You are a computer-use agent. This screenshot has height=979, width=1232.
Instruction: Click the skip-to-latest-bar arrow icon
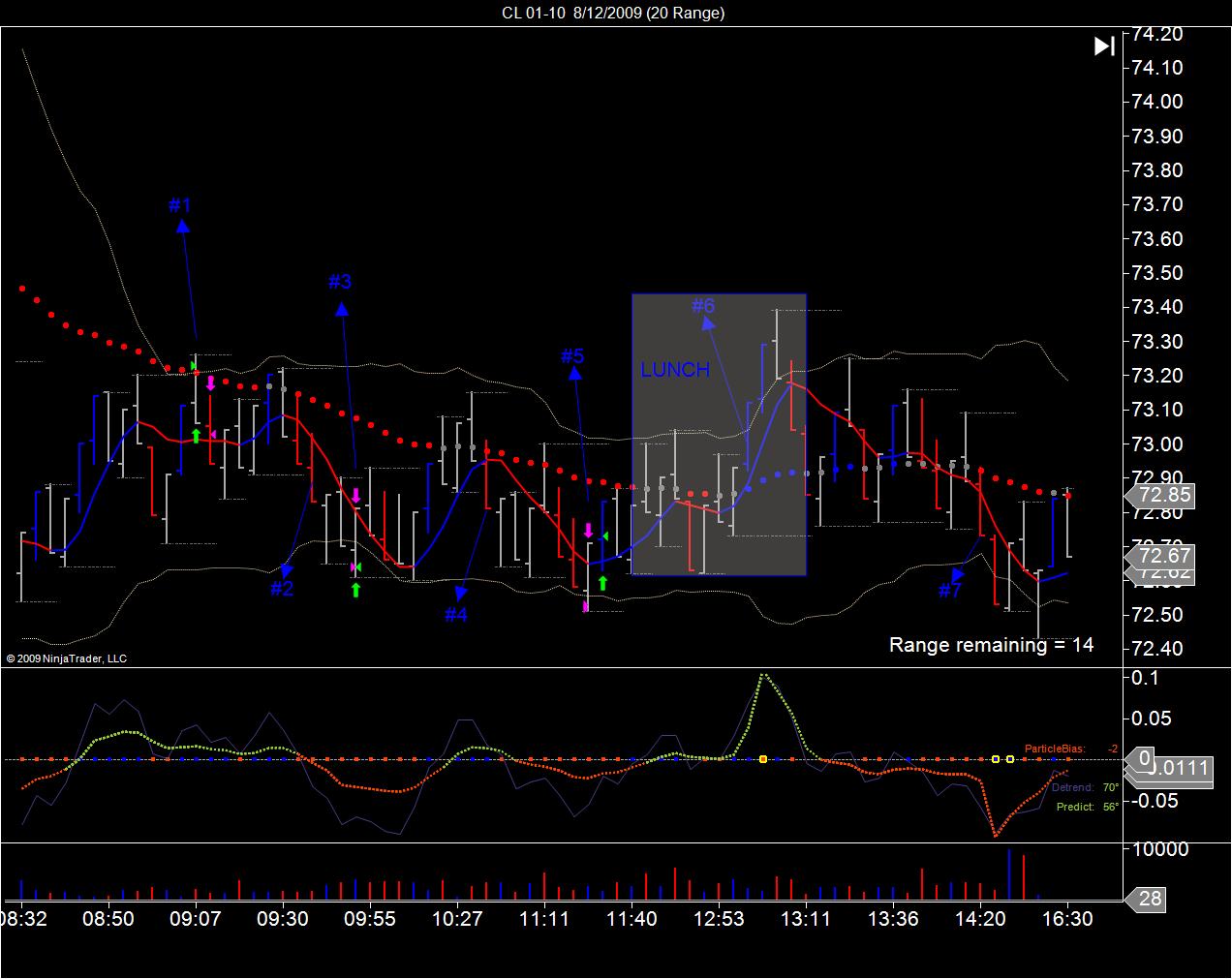pos(1104,46)
